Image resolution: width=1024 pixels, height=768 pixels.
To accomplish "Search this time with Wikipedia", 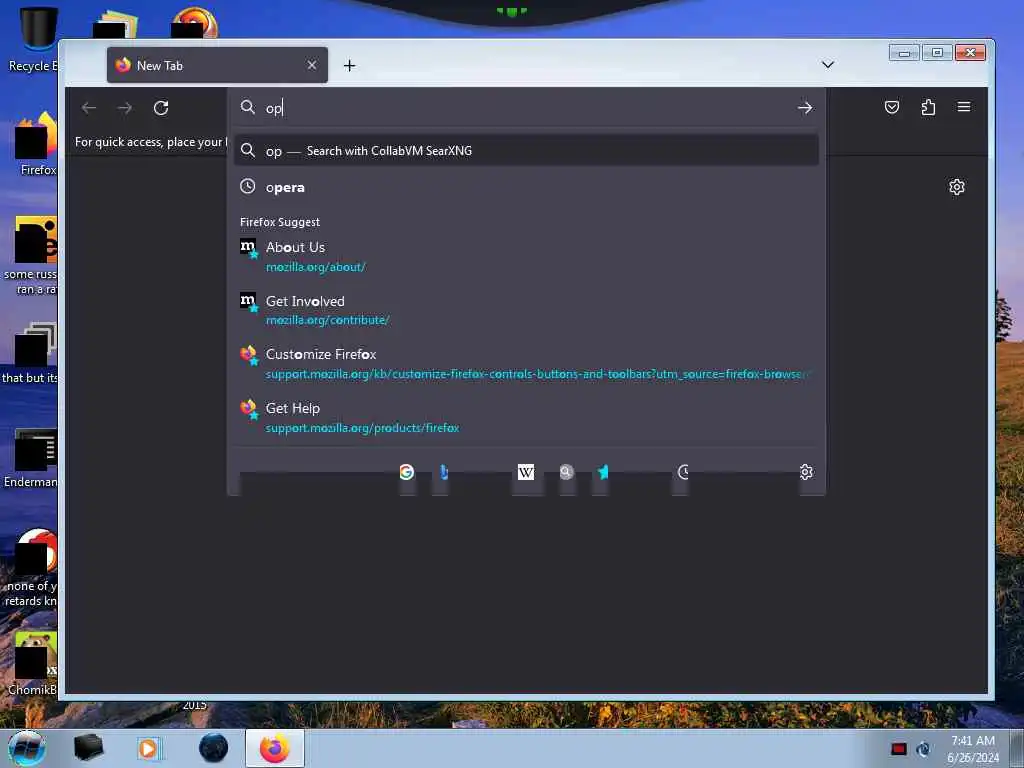I will pyautogui.click(x=526, y=472).
